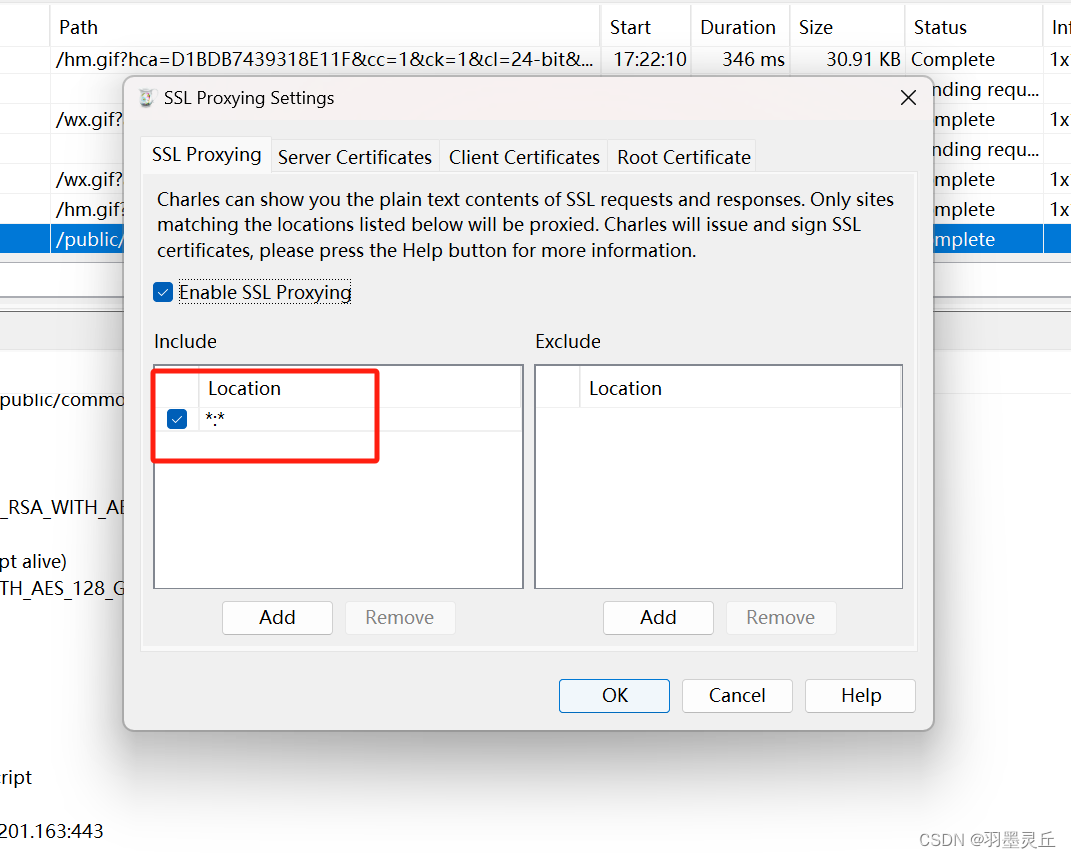Sort by Start column header

646,27
